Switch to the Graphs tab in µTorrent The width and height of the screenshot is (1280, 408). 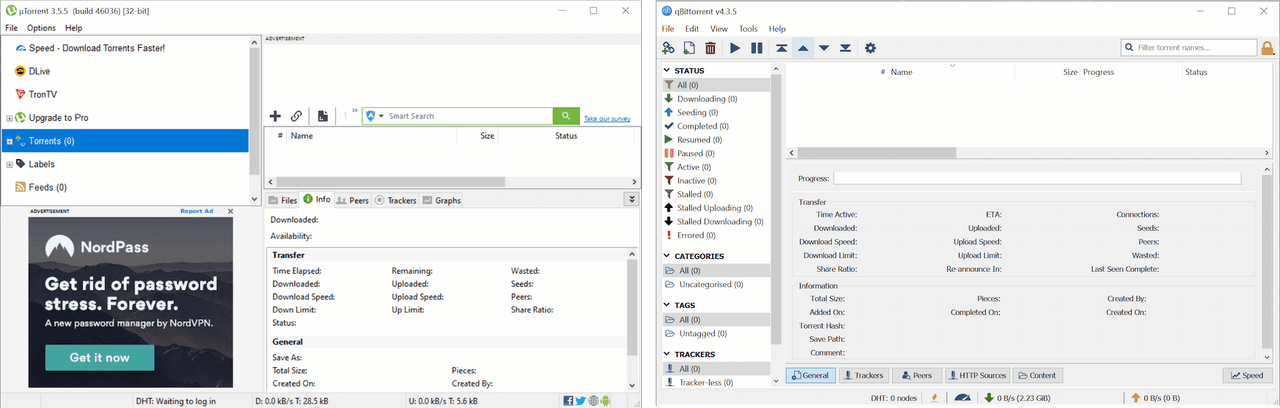tap(441, 200)
